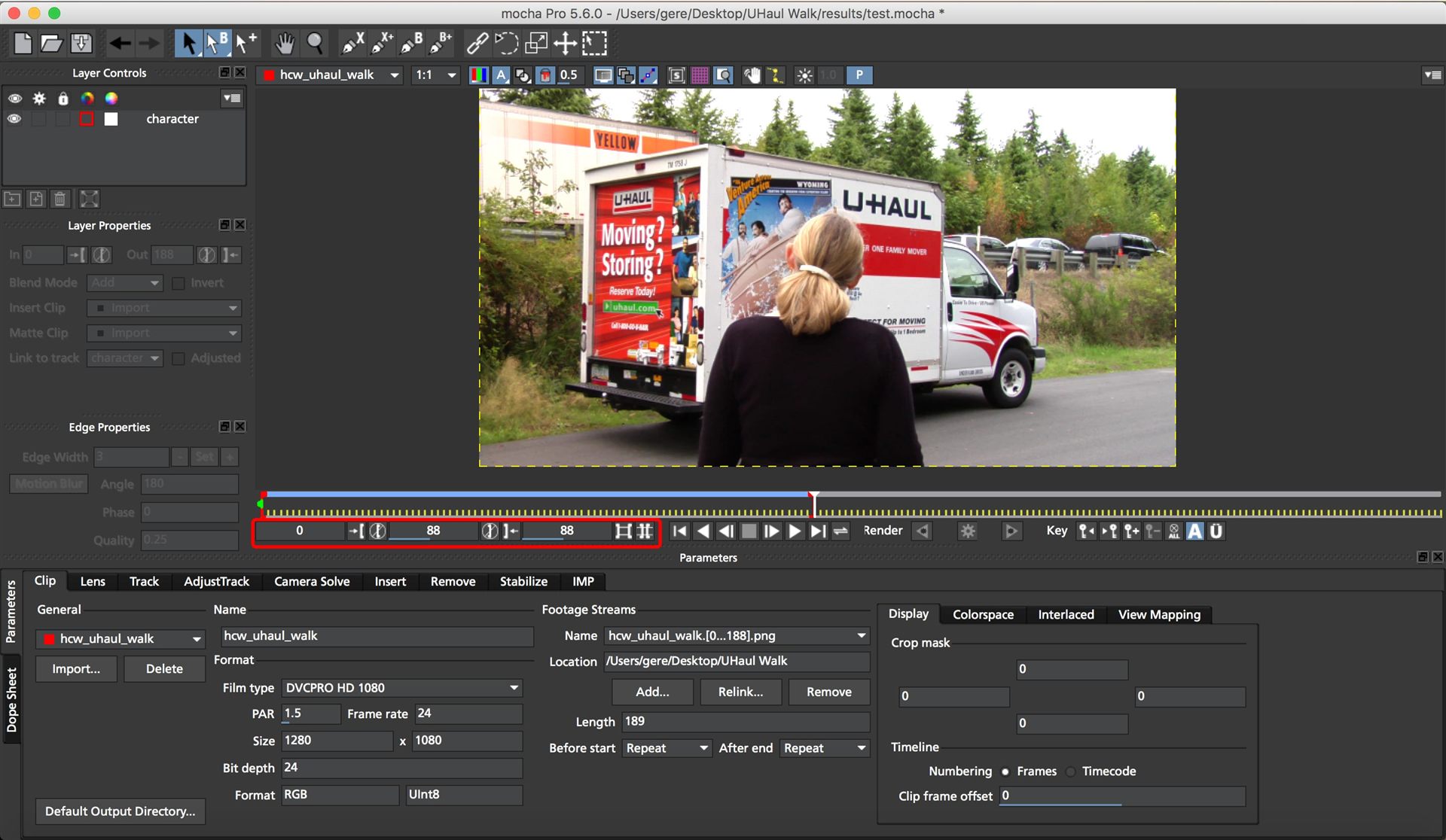
Task: Select the marquee Area Brush selection tool
Action: tap(594, 44)
